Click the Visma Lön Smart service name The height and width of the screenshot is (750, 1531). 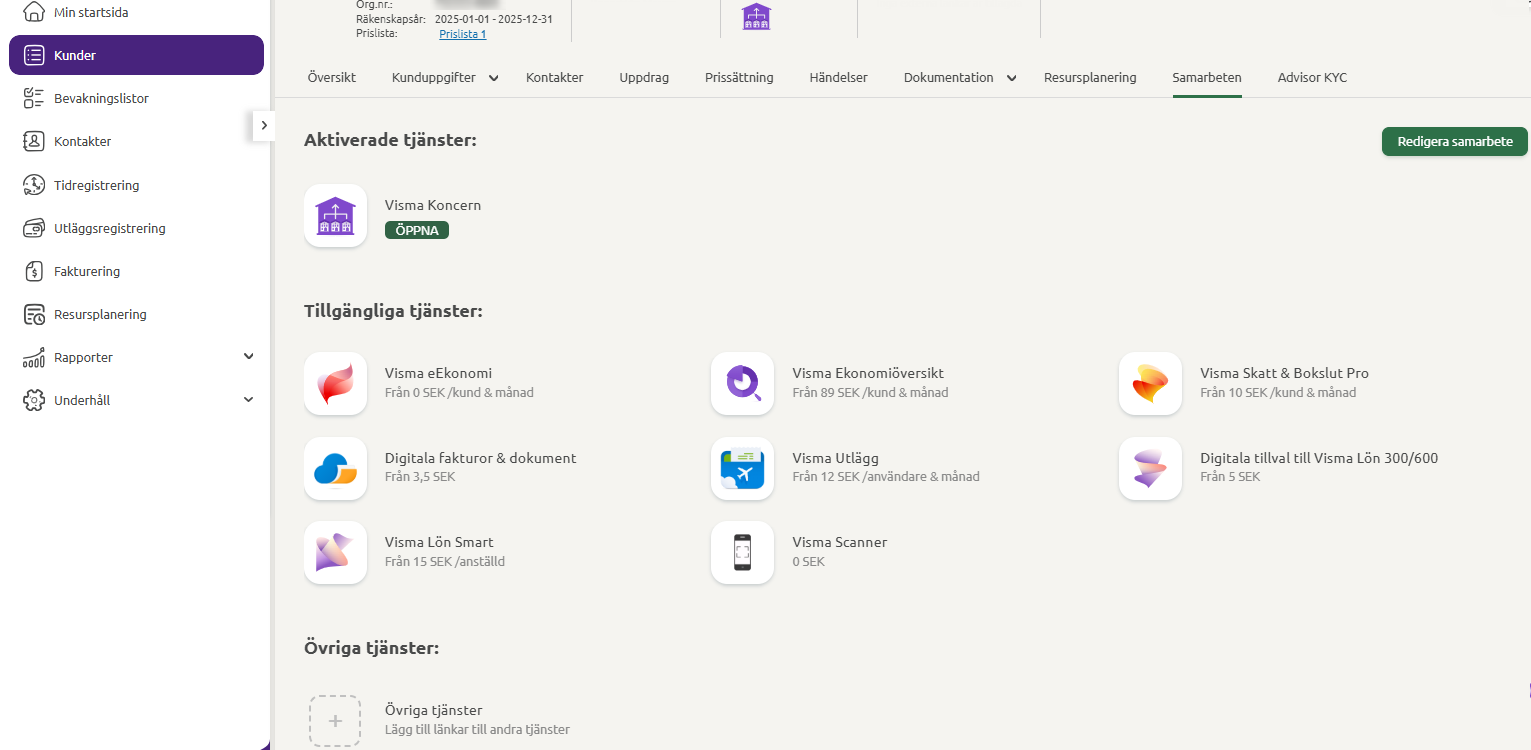(x=439, y=542)
